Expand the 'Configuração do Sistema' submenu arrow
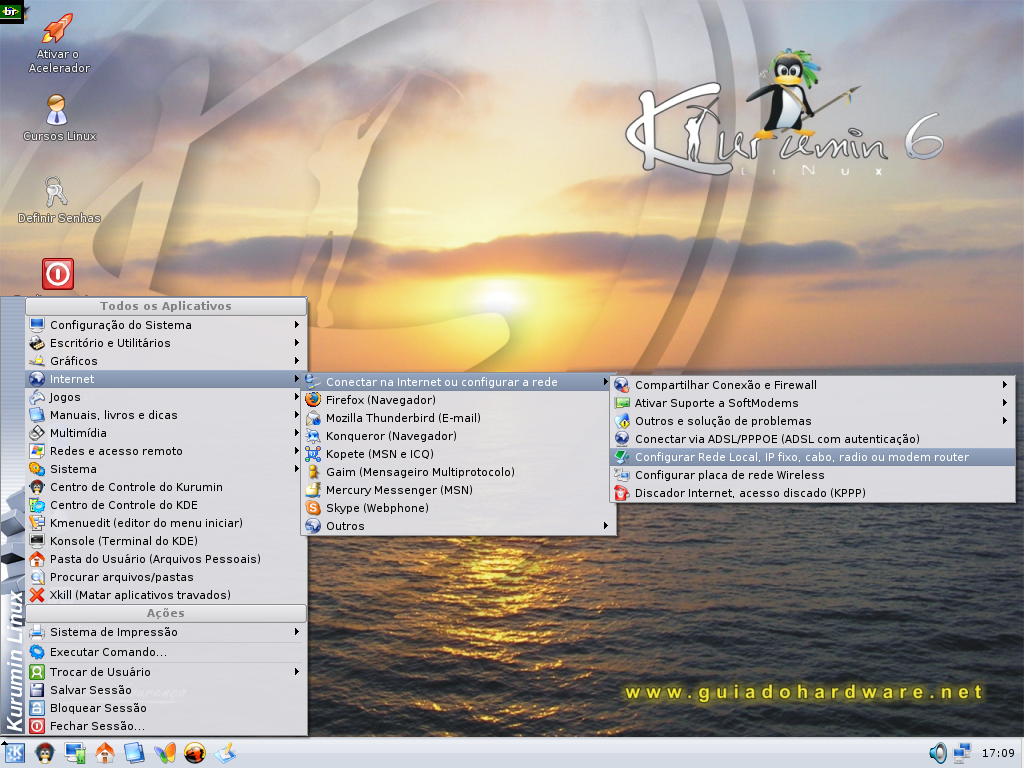1024x768 pixels. click(296, 325)
